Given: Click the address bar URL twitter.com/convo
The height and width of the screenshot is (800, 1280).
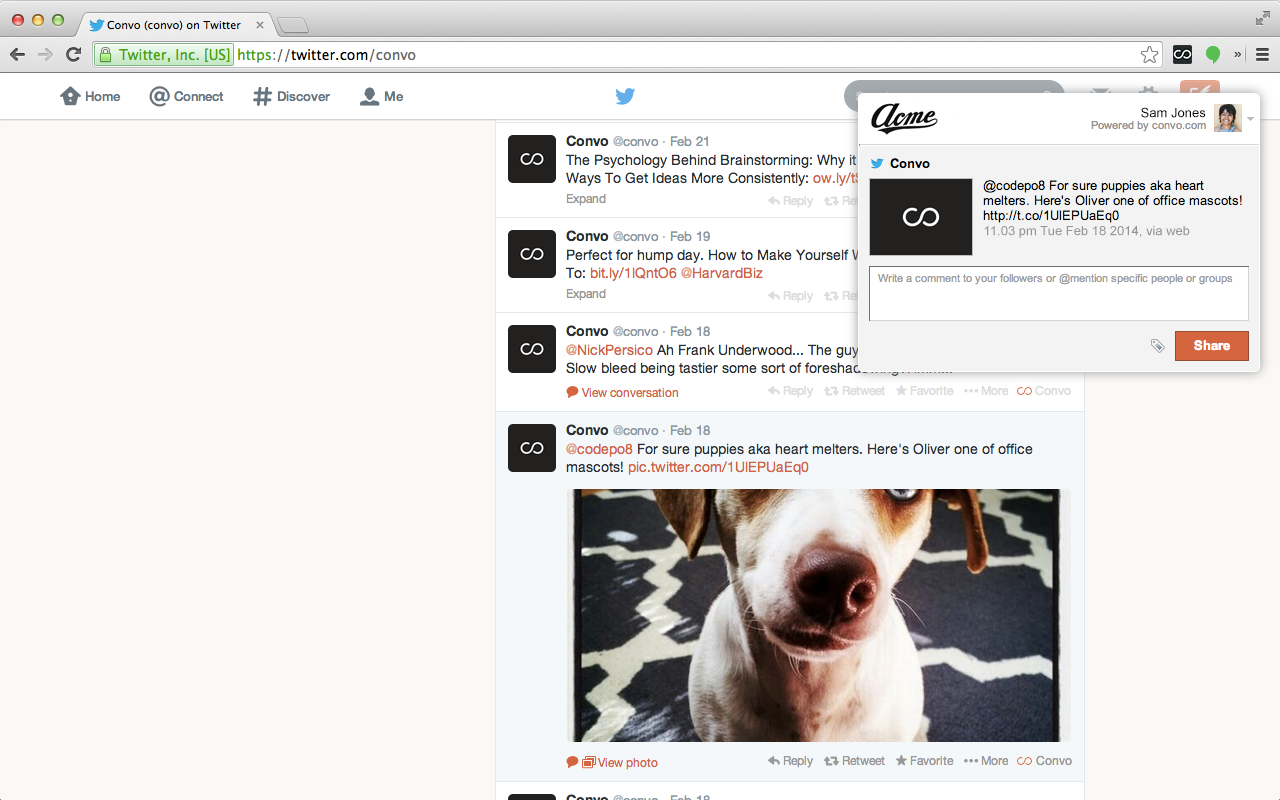Looking at the screenshot, I should pyautogui.click(x=327, y=55).
